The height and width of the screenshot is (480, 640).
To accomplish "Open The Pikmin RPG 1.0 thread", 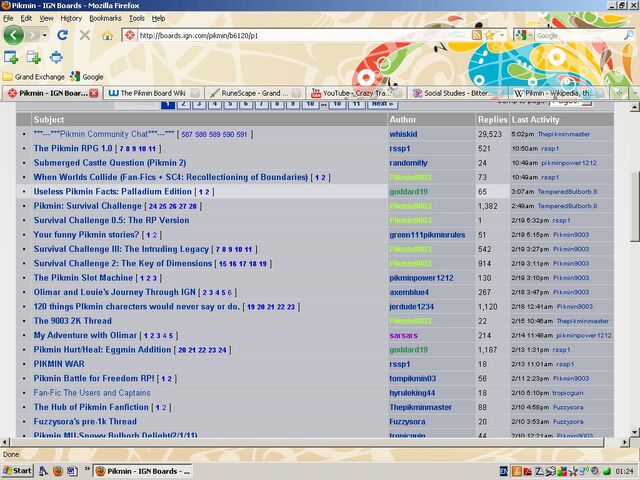I will [73, 148].
